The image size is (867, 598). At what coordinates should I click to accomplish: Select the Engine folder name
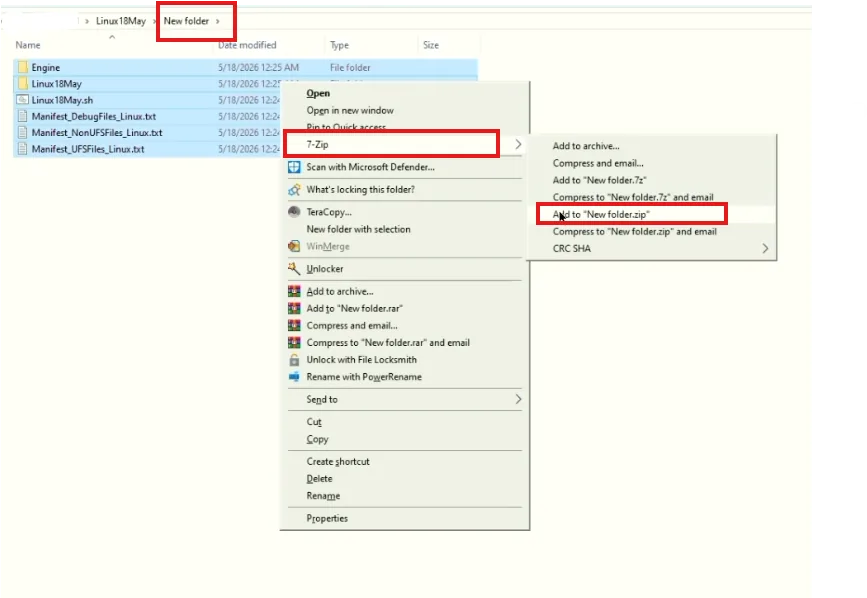[46, 67]
